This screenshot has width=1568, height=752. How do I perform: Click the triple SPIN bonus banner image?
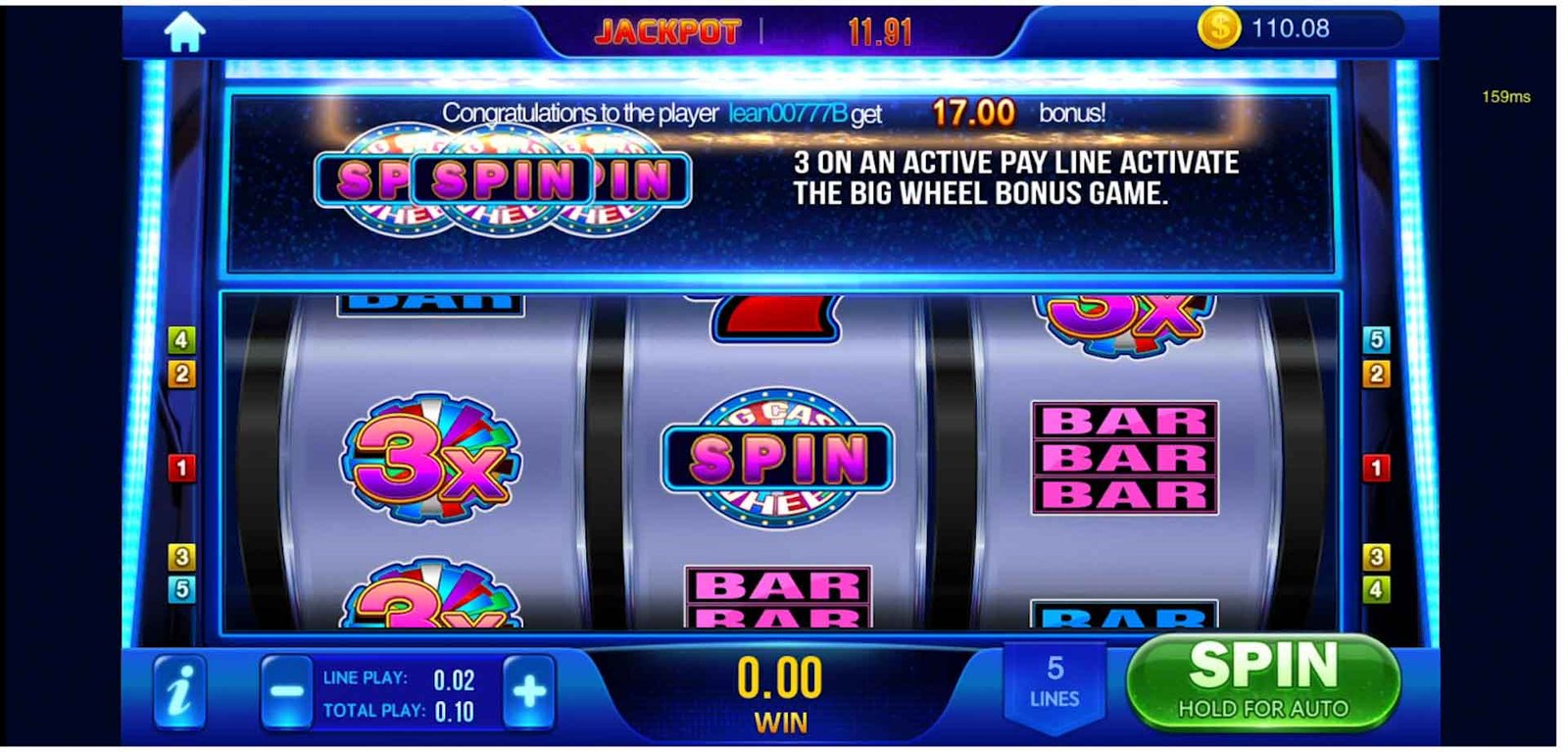point(504,179)
